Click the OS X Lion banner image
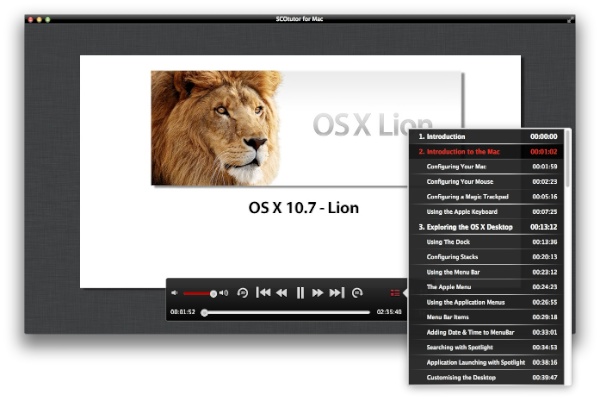Viewport: 600px width, 404px height. [307, 128]
